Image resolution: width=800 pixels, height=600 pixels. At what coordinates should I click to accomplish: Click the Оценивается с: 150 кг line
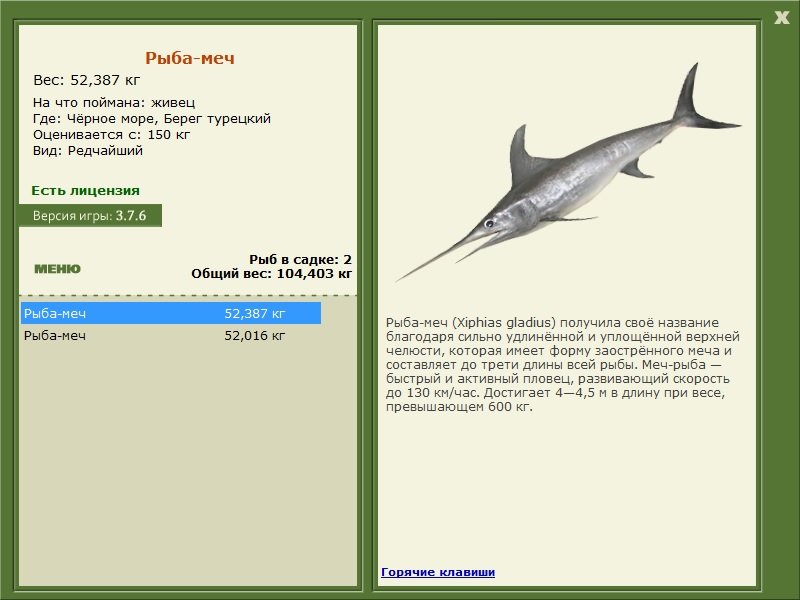click(x=111, y=135)
